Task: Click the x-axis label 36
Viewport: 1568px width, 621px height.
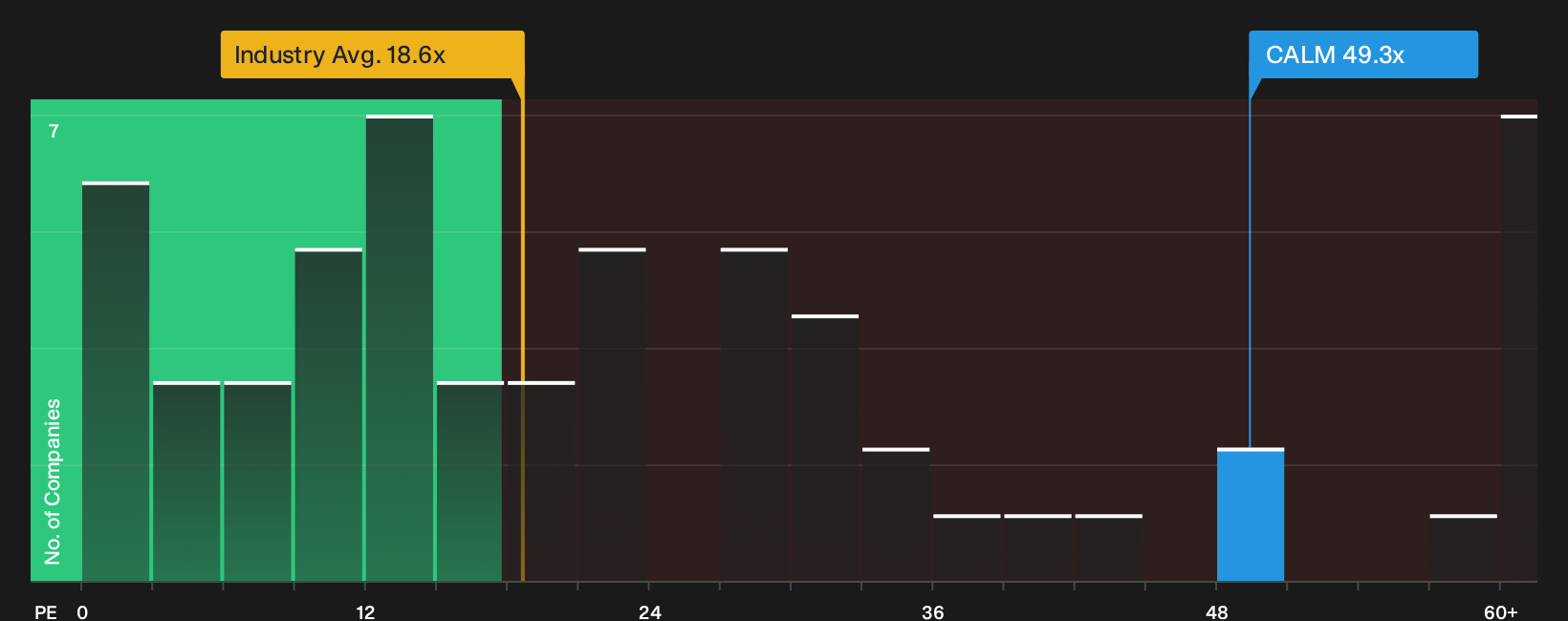Action: tap(933, 611)
